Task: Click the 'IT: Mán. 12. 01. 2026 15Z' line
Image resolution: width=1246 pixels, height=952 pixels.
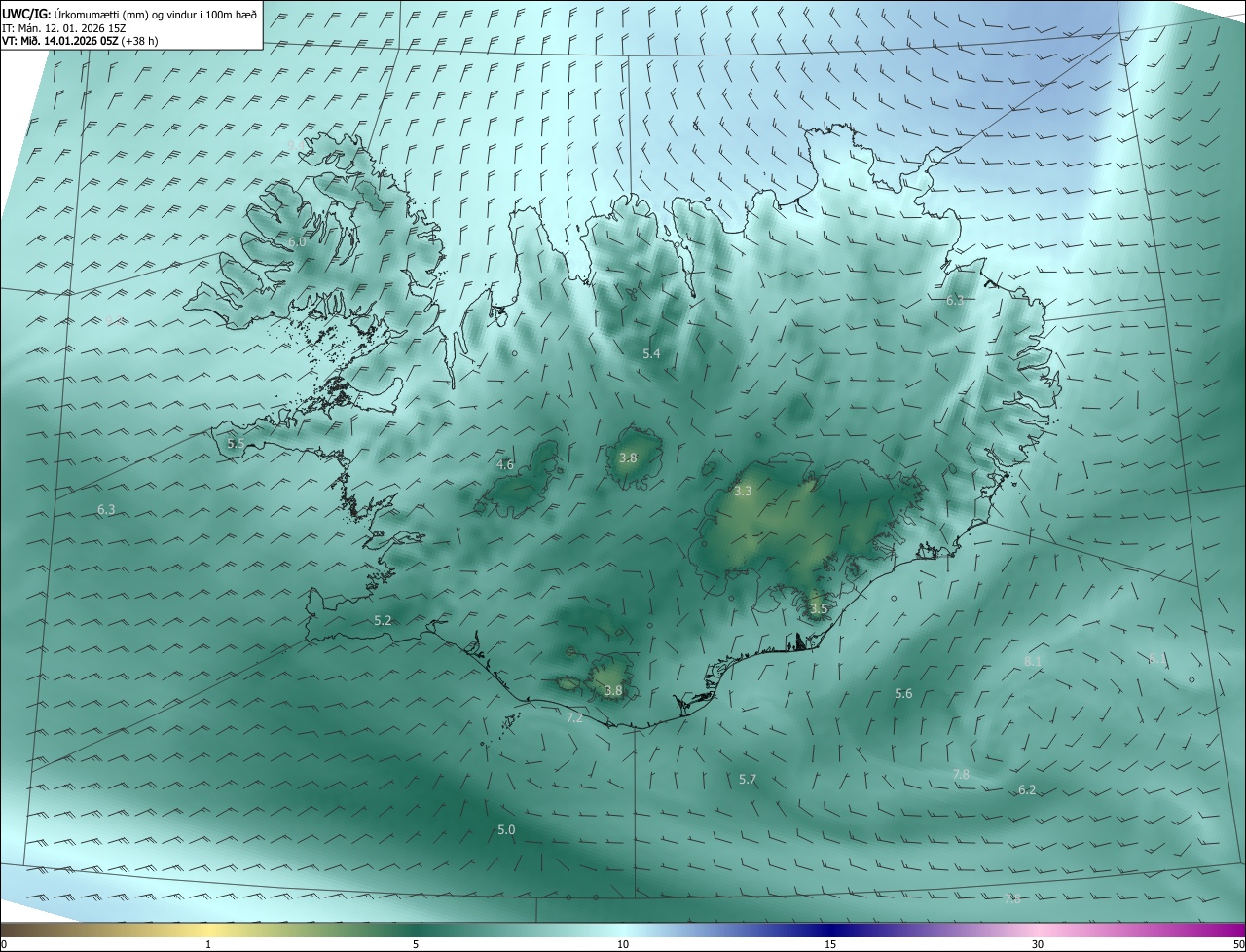Action: (65, 27)
